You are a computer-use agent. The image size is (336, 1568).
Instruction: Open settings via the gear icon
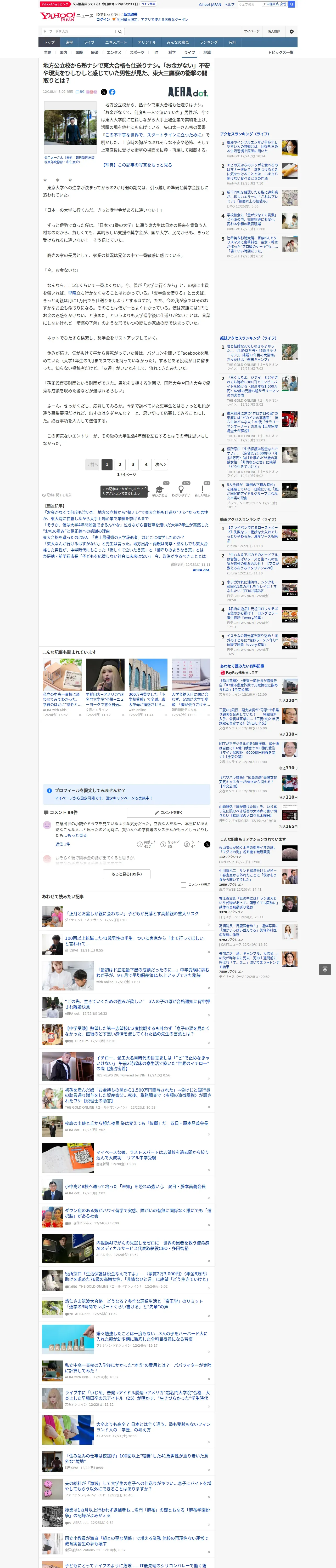pyautogui.click(x=292, y=32)
